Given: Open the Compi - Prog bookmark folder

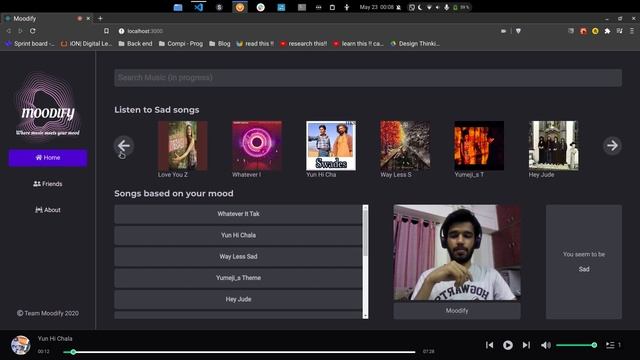Looking at the screenshot, I should click(x=180, y=44).
